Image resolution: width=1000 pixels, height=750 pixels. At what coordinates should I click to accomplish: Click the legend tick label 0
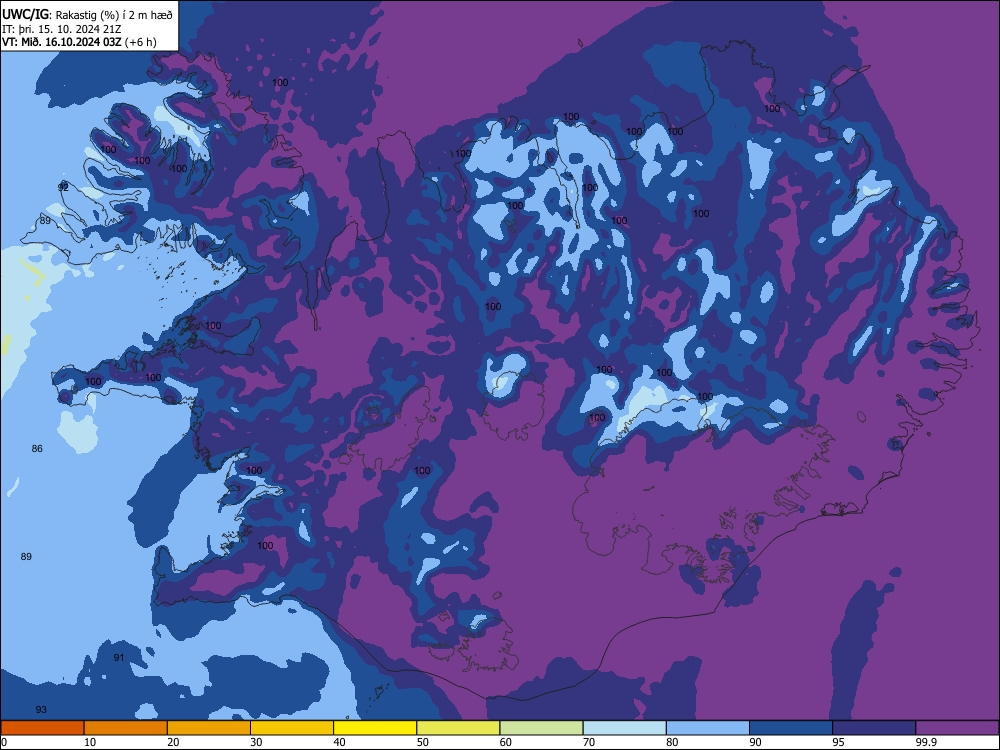[x=4, y=742]
